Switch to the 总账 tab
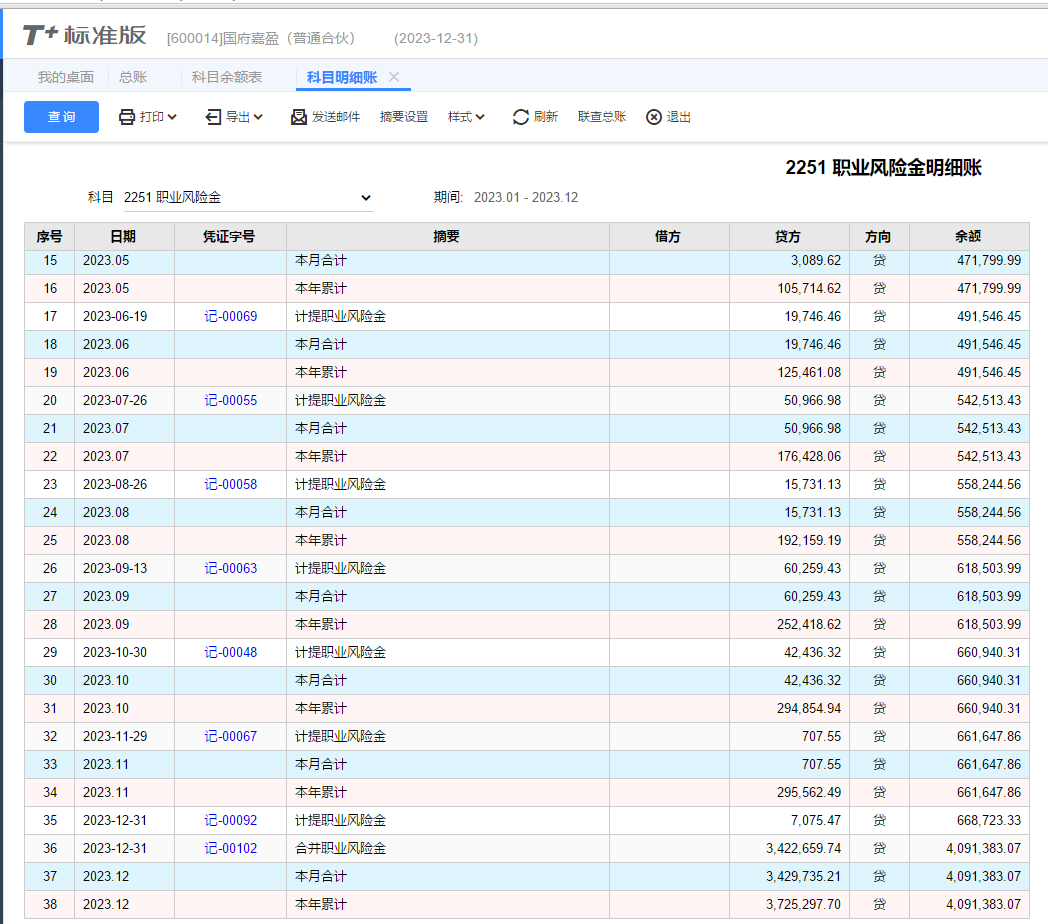Screen dimensions: 1048x924 133,77
